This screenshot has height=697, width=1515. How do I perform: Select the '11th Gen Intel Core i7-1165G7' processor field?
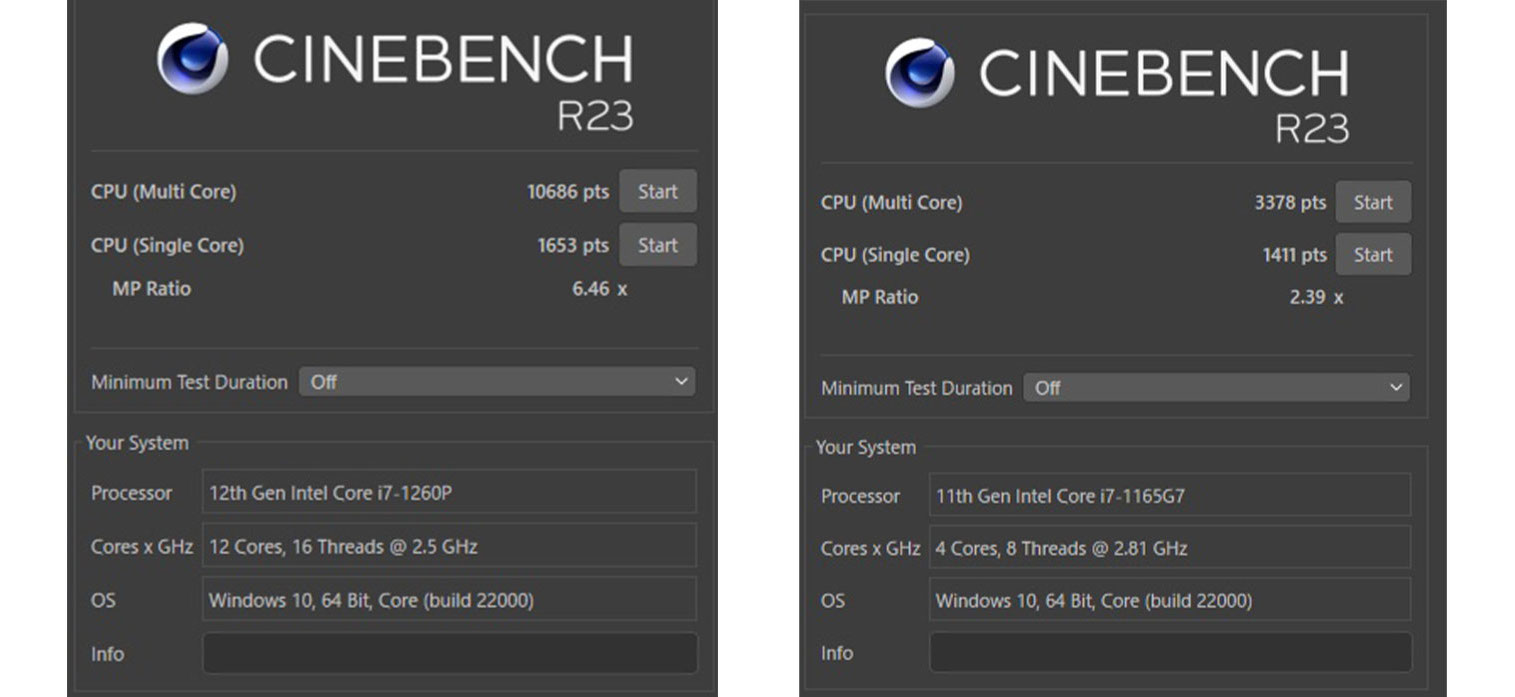[1170, 495]
